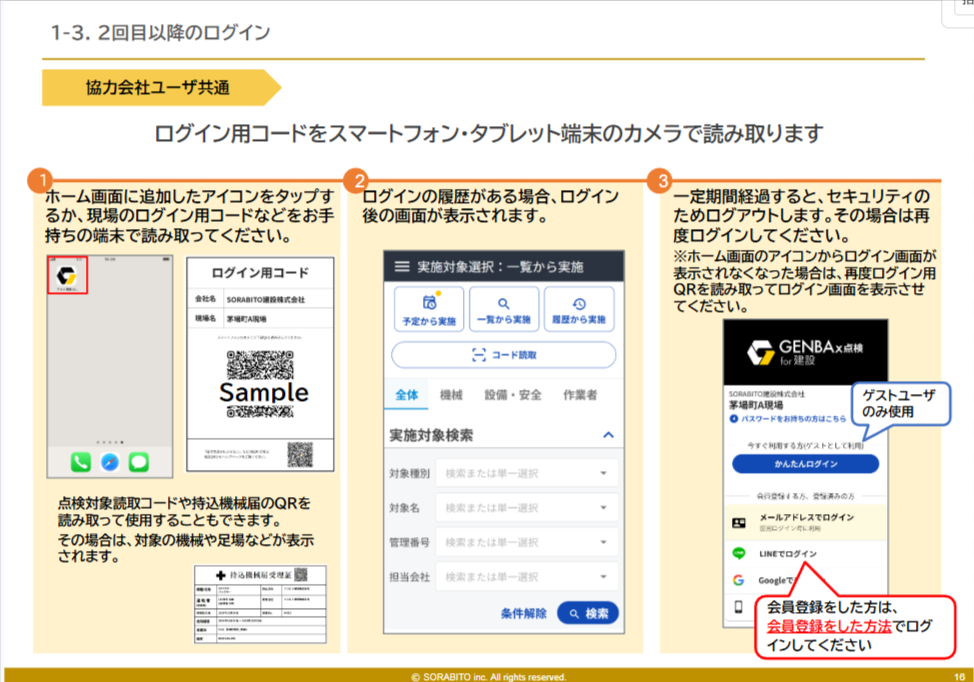The image size is (974, 682).
Task: Select 一覧から実施 magnifier button
Action: pos(504,309)
